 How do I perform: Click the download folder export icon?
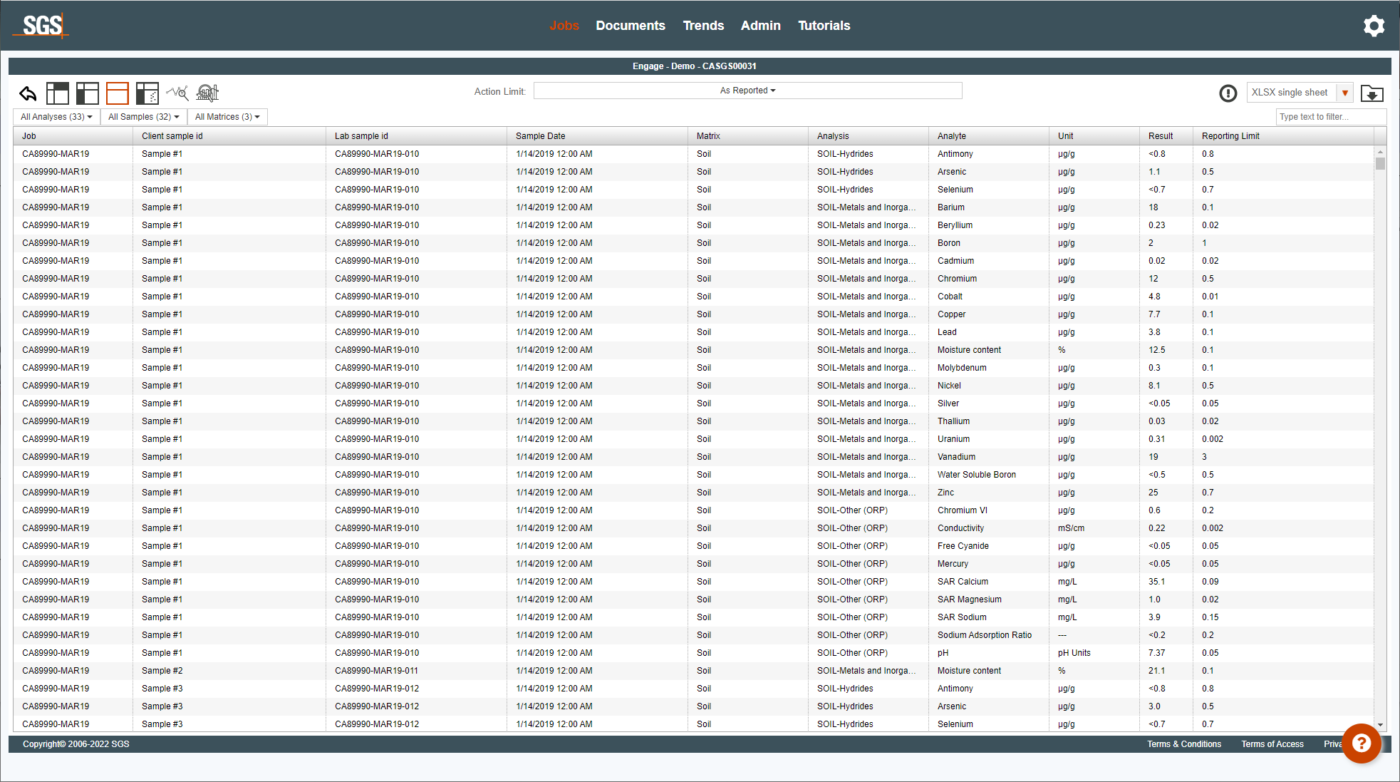(1372, 93)
